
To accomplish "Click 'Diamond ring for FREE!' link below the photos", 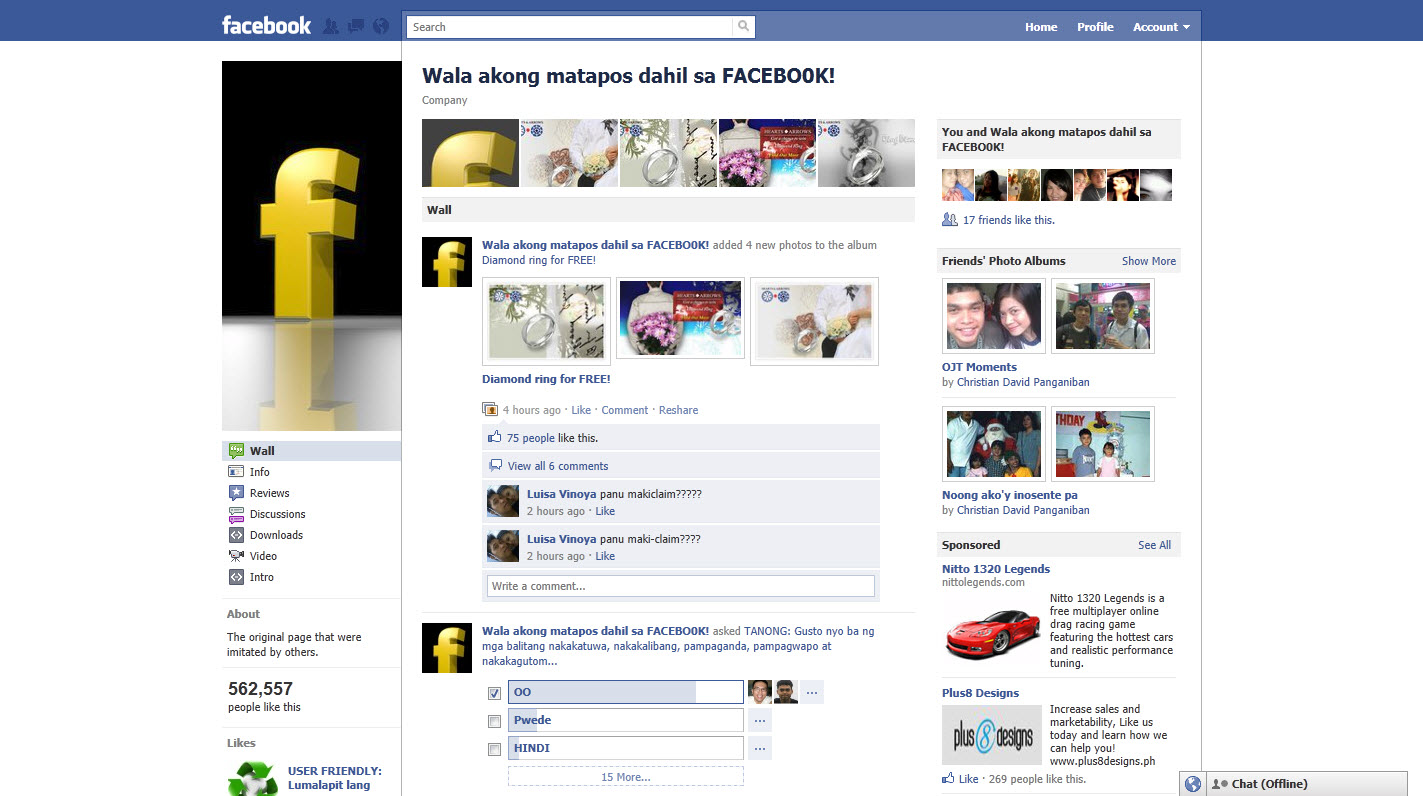I will coord(546,379).
